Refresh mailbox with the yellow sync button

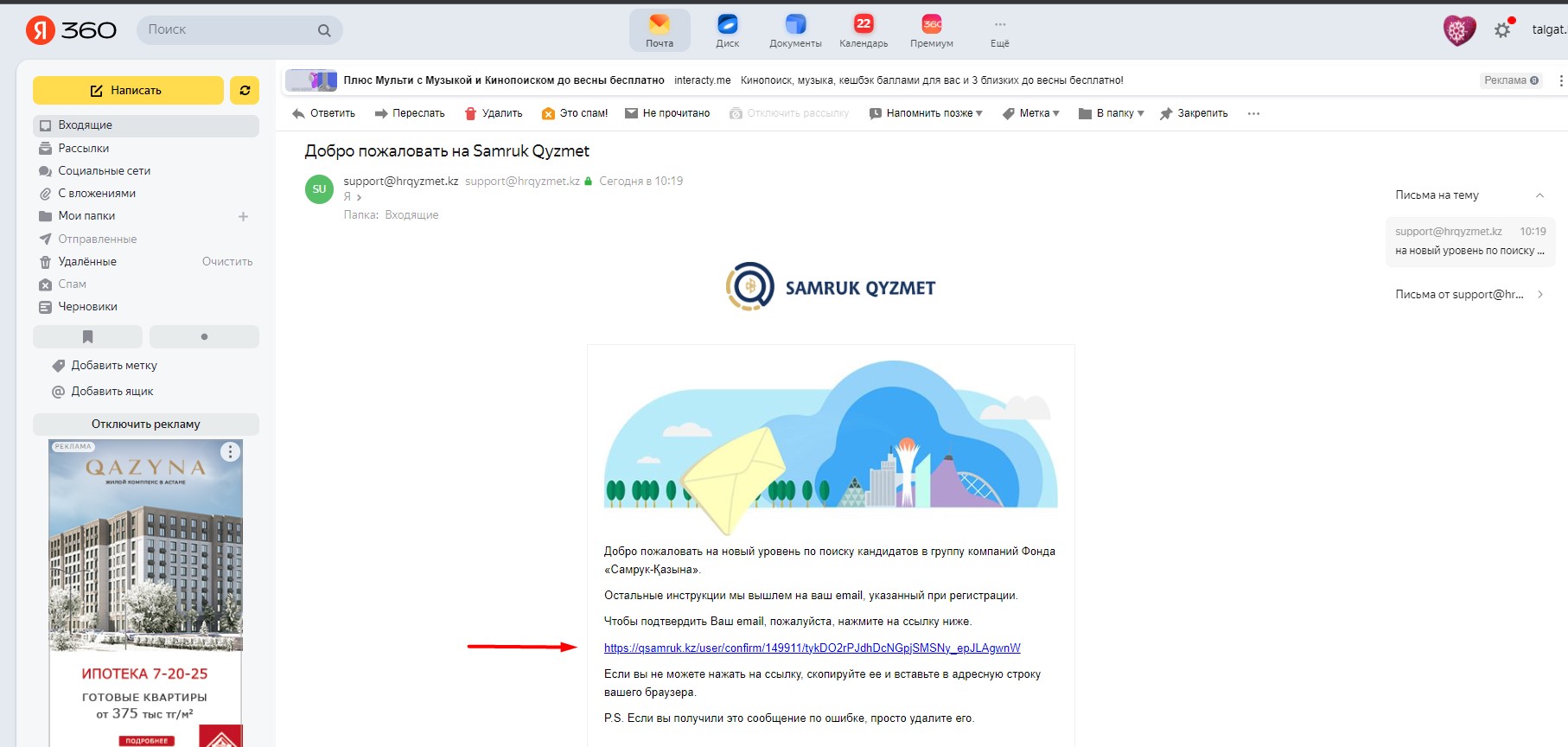(x=245, y=90)
